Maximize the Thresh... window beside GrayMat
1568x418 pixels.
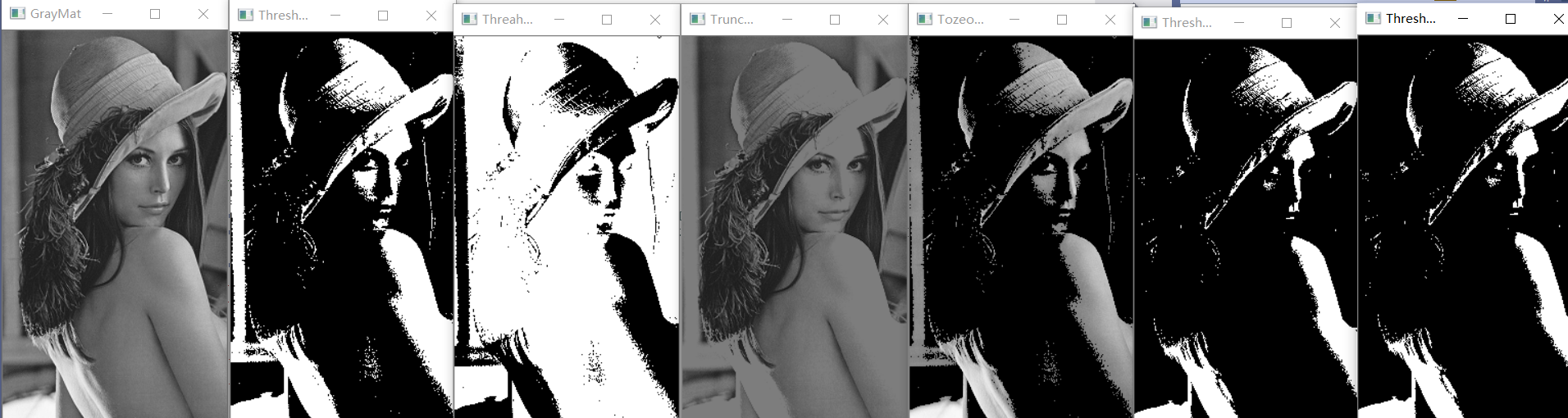click(383, 15)
